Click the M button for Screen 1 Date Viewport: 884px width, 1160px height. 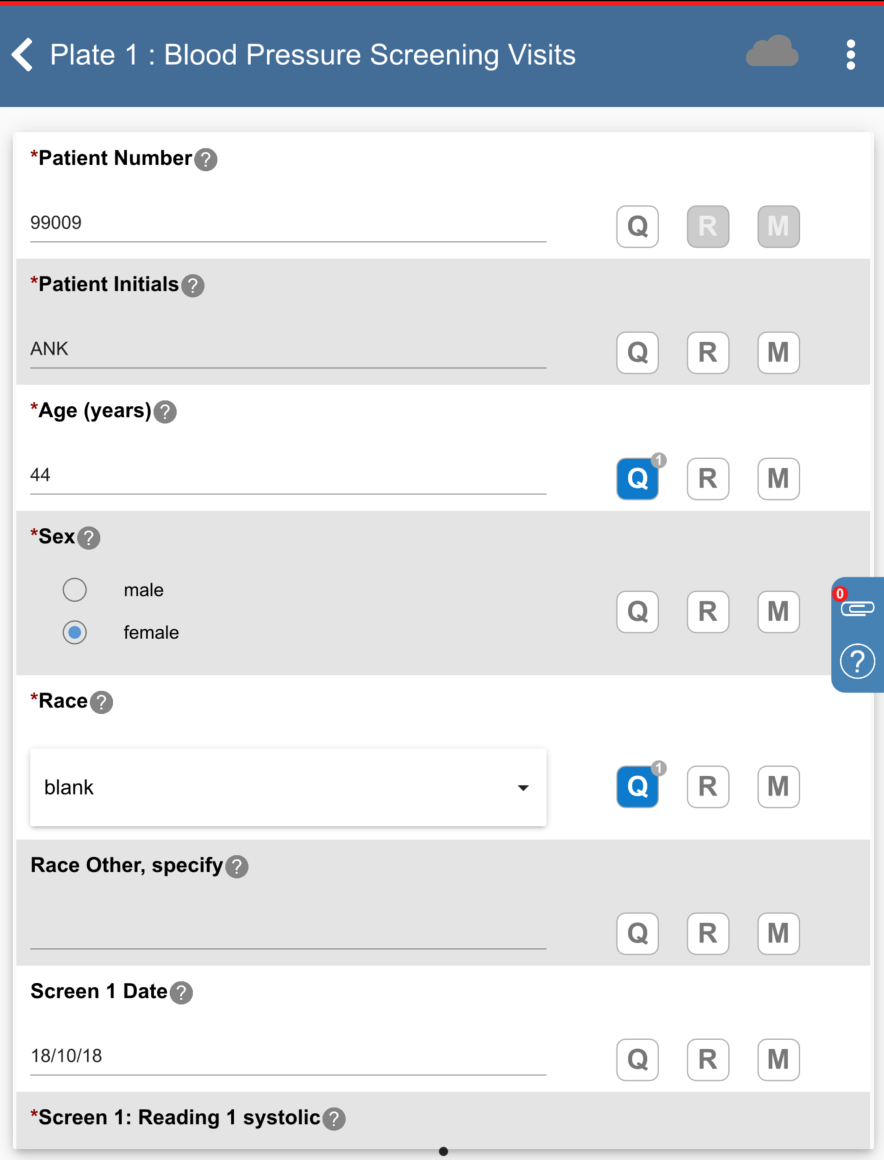778,1059
